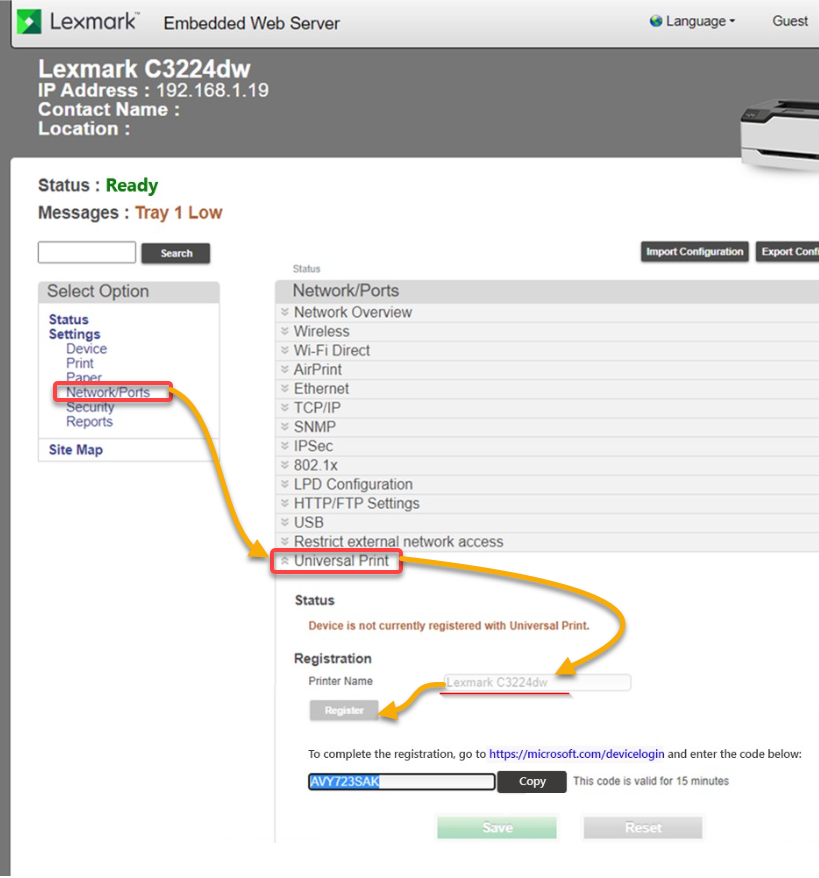
Task: Click the not currently registered status message
Action: point(448,625)
